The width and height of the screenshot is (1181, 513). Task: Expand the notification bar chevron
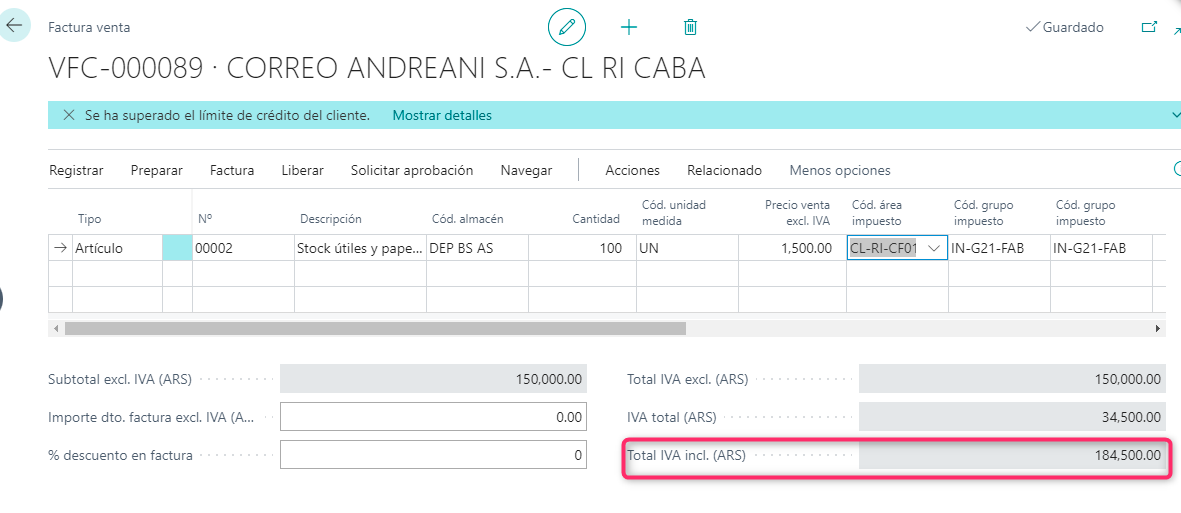(x=1176, y=115)
